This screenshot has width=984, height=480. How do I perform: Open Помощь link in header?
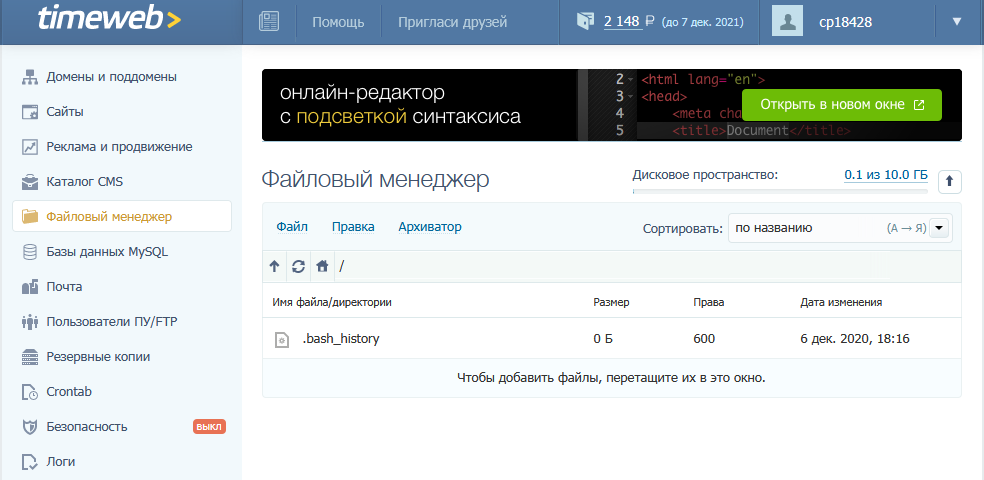pyautogui.click(x=338, y=23)
